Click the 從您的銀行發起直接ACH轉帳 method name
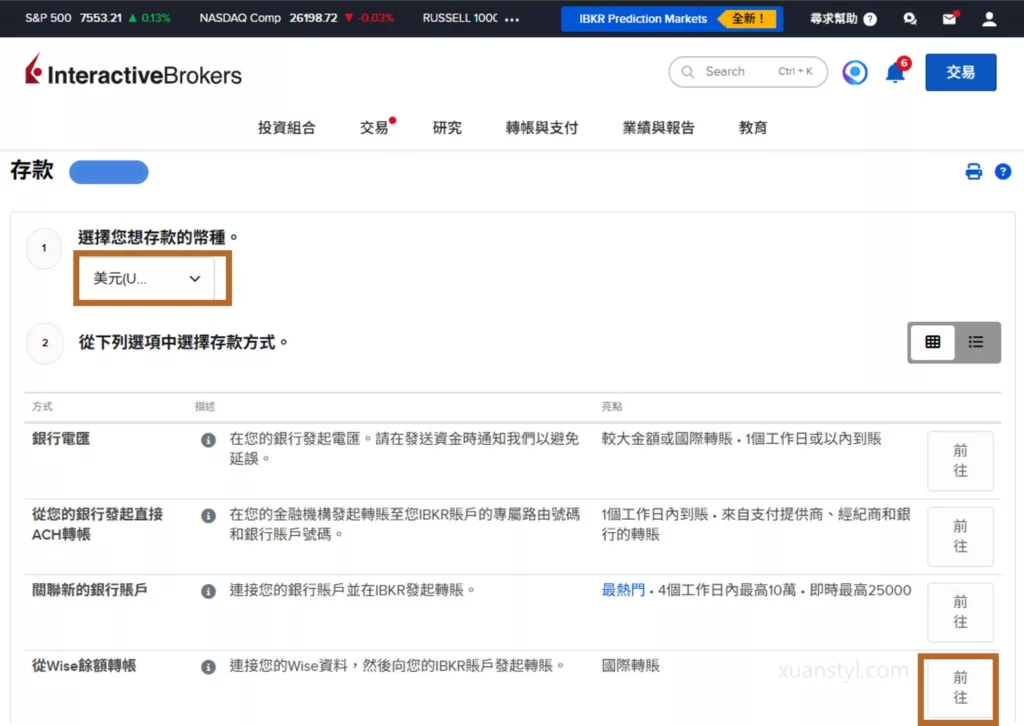The width and height of the screenshot is (1024, 726). click(97, 524)
